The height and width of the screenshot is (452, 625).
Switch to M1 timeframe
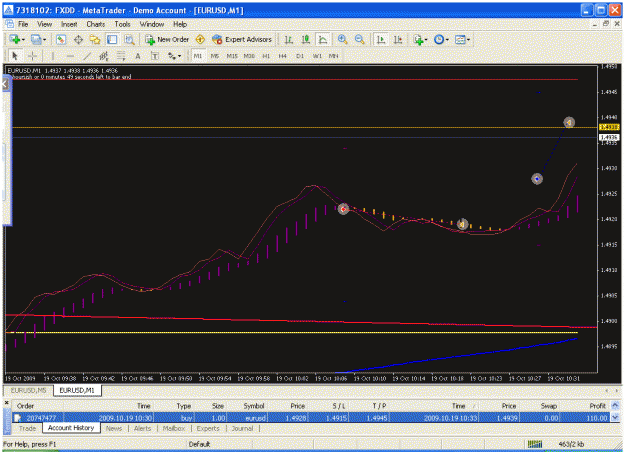(x=198, y=56)
